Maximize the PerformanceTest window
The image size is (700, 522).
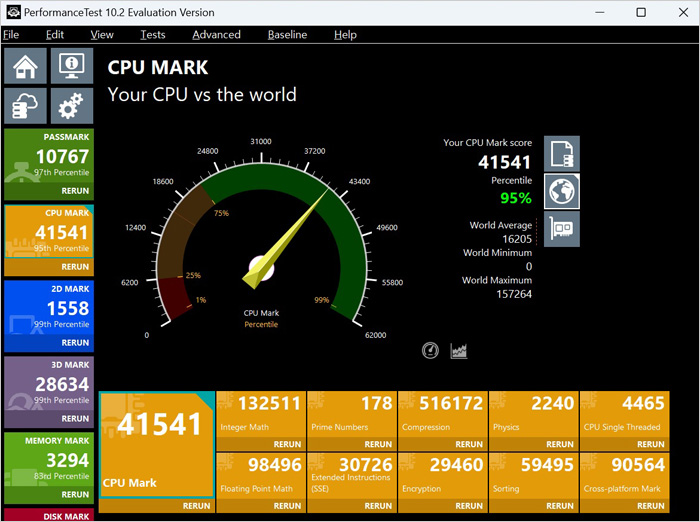click(x=641, y=12)
